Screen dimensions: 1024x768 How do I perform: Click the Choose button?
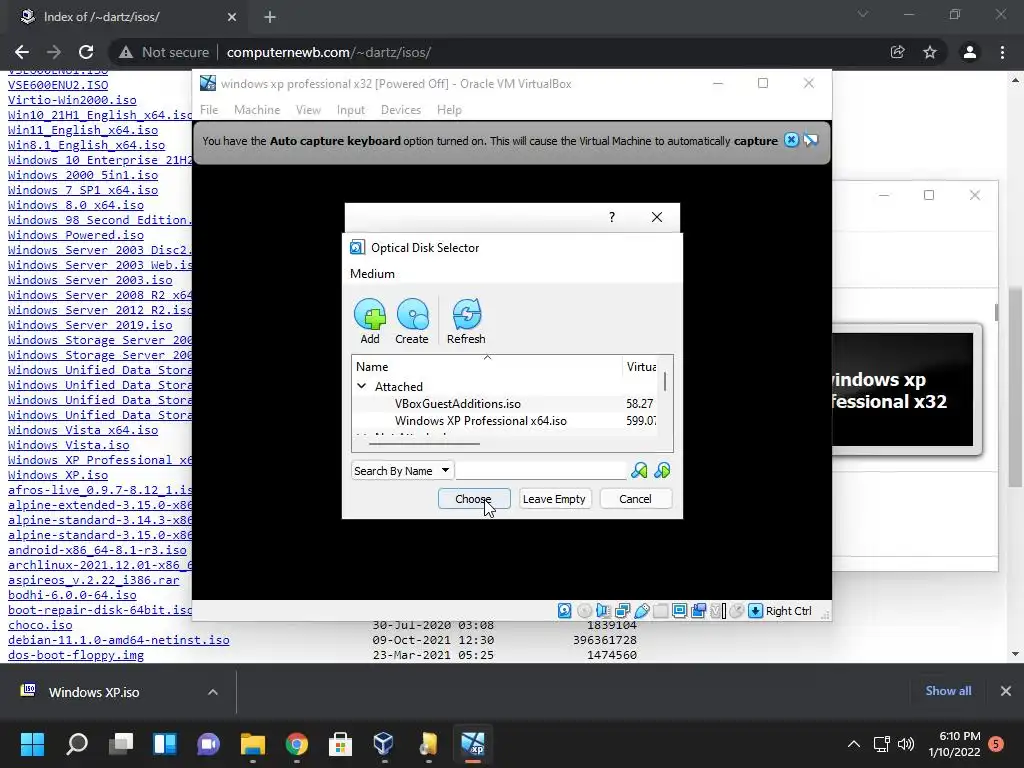[x=473, y=499]
